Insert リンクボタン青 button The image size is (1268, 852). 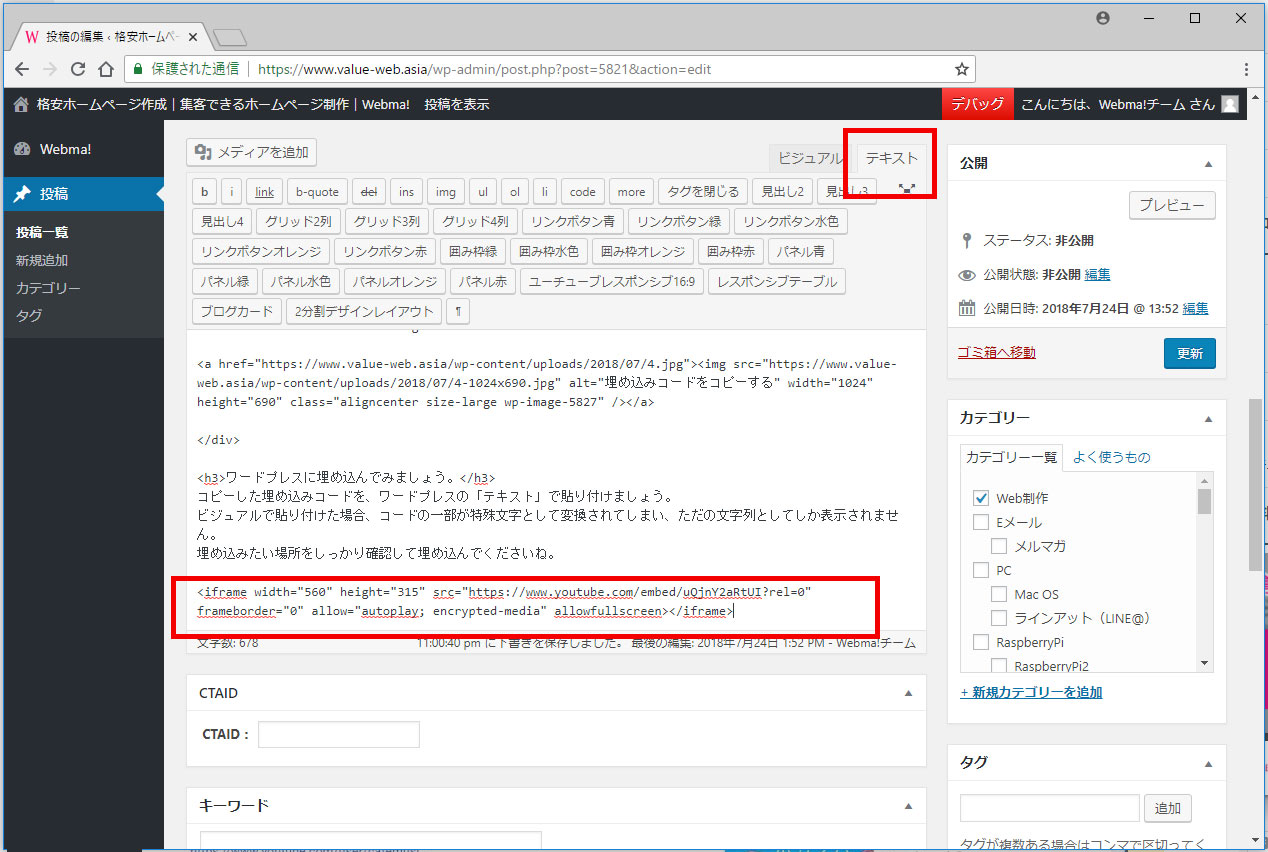click(574, 221)
